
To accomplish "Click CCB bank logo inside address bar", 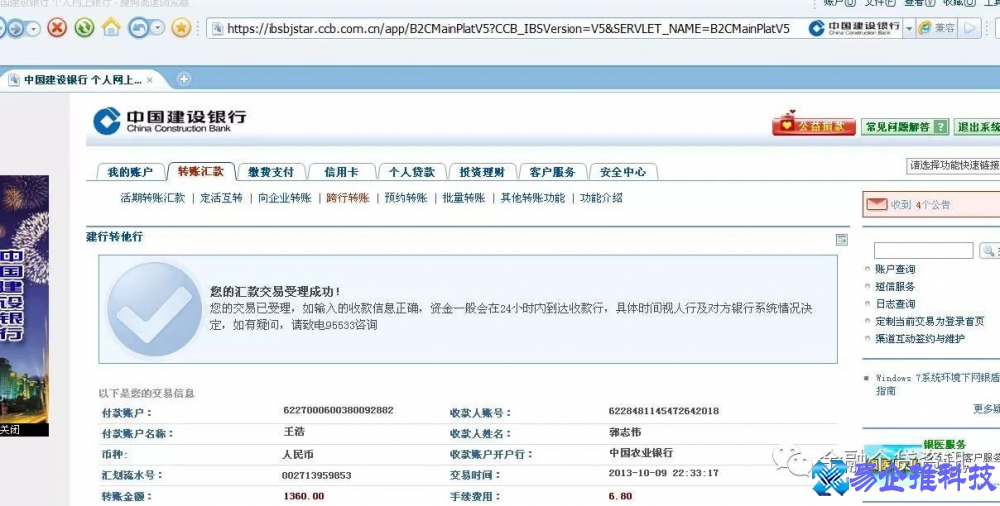I will click(x=855, y=28).
